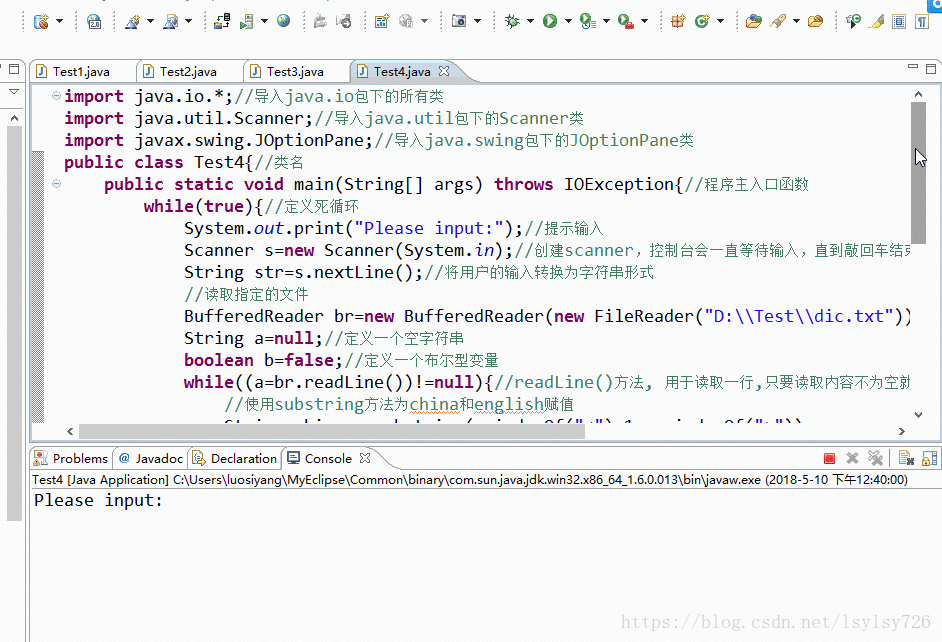Click the IOException text in main signature
The image size is (942, 642).
(619, 184)
